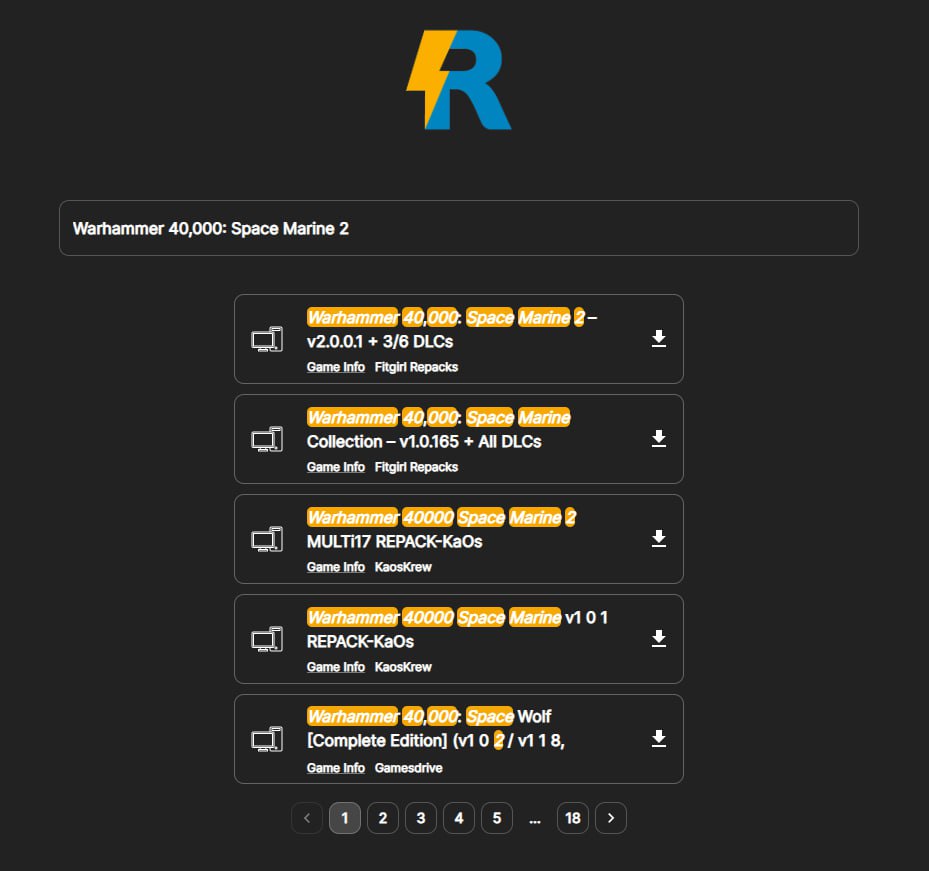Click the previous page left chevron
This screenshot has width=929, height=871.
(307, 818)
